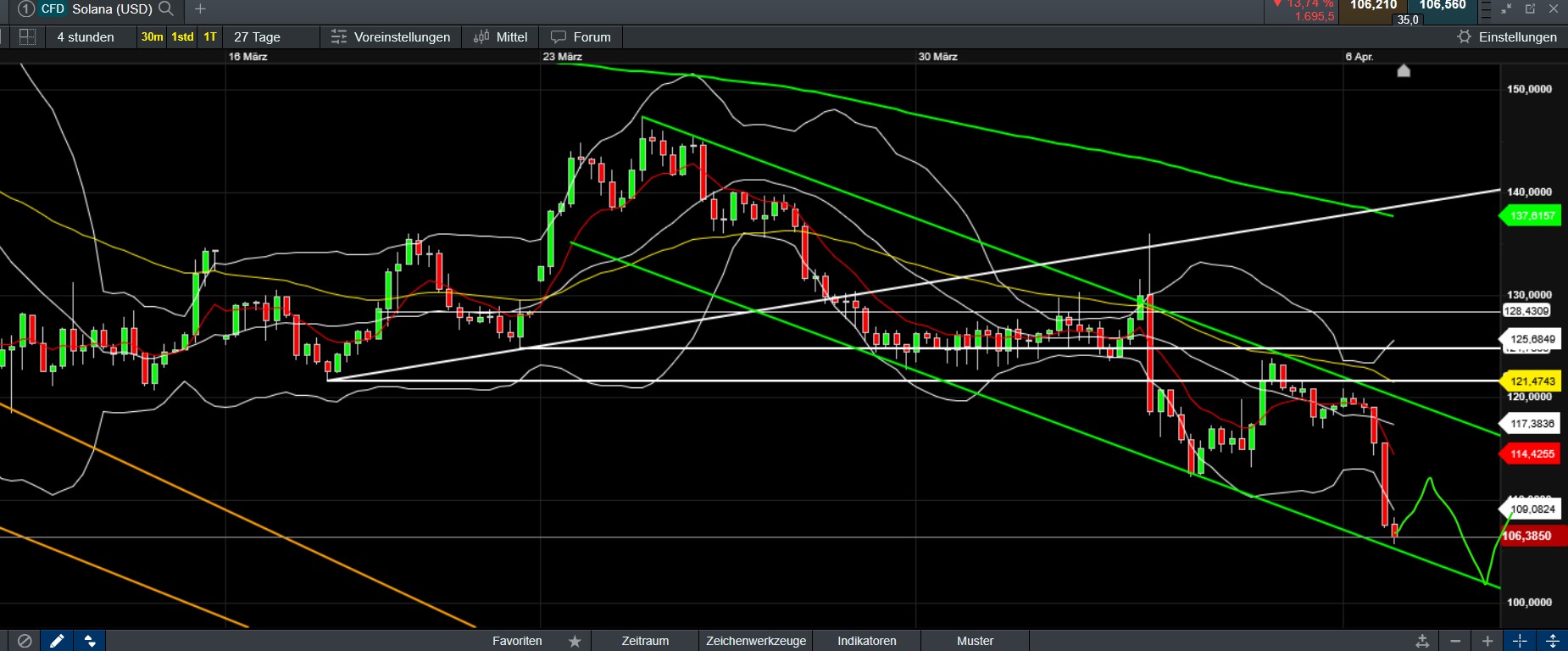Image resolution: width=1568 pixels, height=651 pixels.
Task: Click the disable drawings circle-slash icon
Action: pos(25,641)
